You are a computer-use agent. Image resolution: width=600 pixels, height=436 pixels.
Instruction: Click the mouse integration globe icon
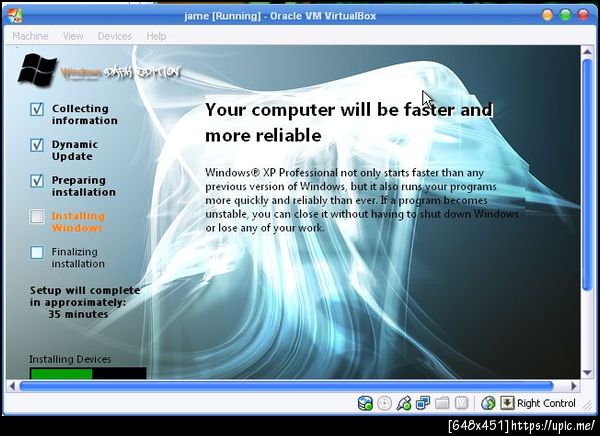click(x=488, y=403)
